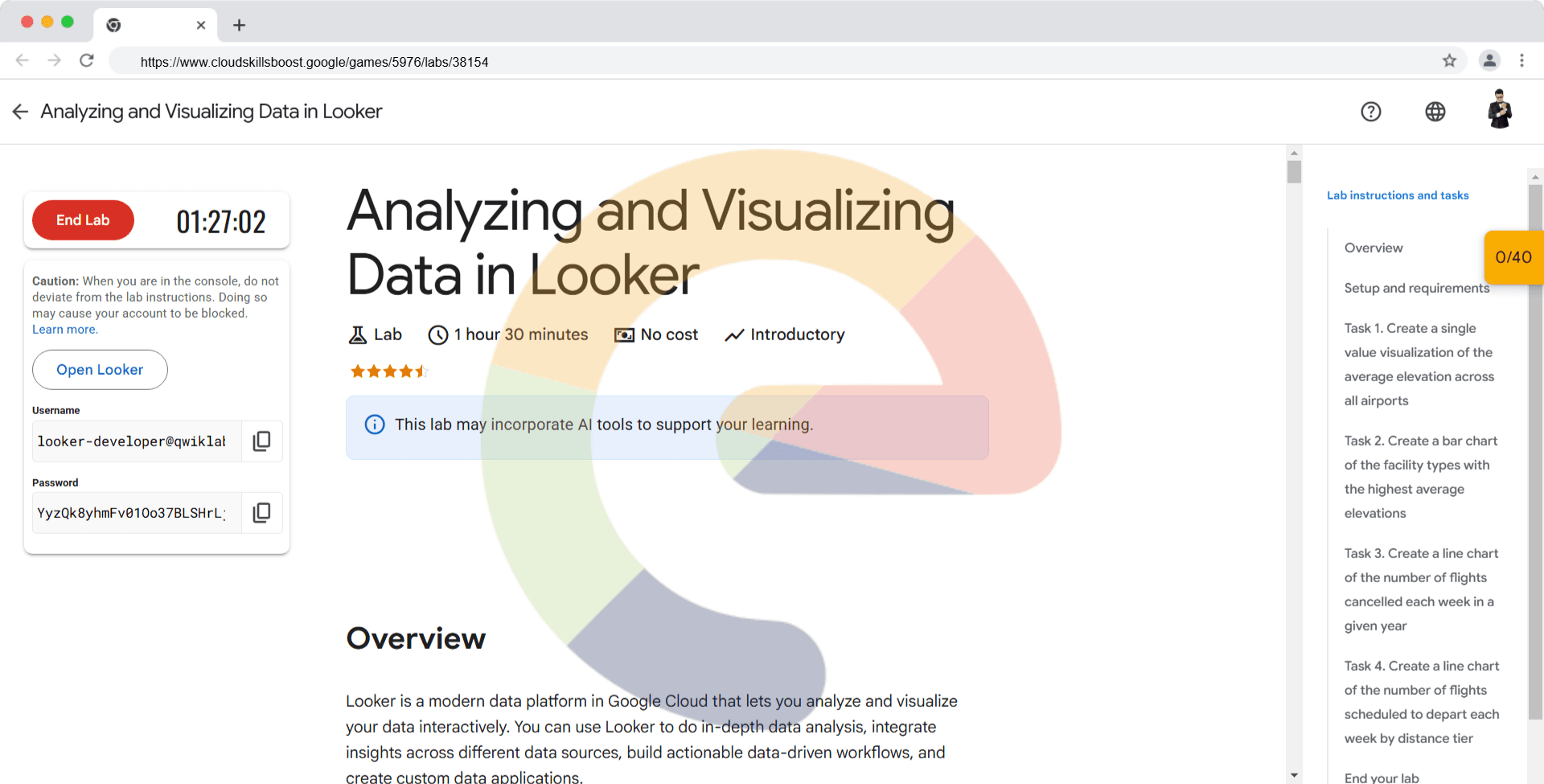The width and height of the screenshot is (1544, 784).
Task: Copy the username to clipboard
Action: 261,441
